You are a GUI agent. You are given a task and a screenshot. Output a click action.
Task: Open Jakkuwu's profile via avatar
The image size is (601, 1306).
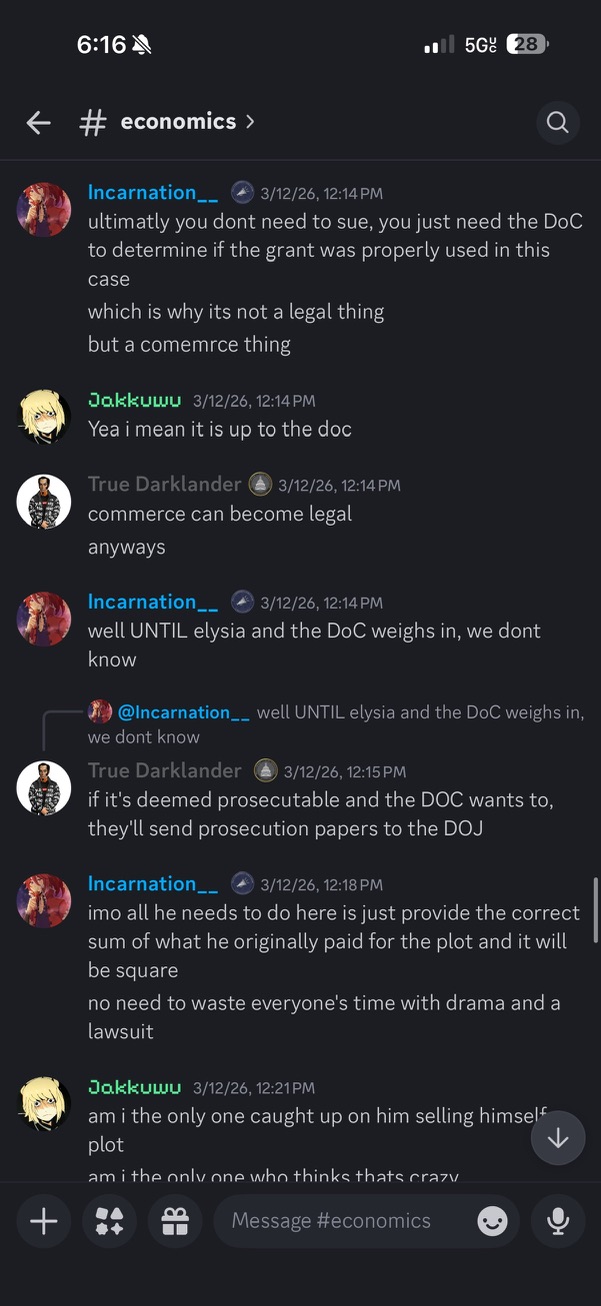pyautogui.click(x=43, y=416)
